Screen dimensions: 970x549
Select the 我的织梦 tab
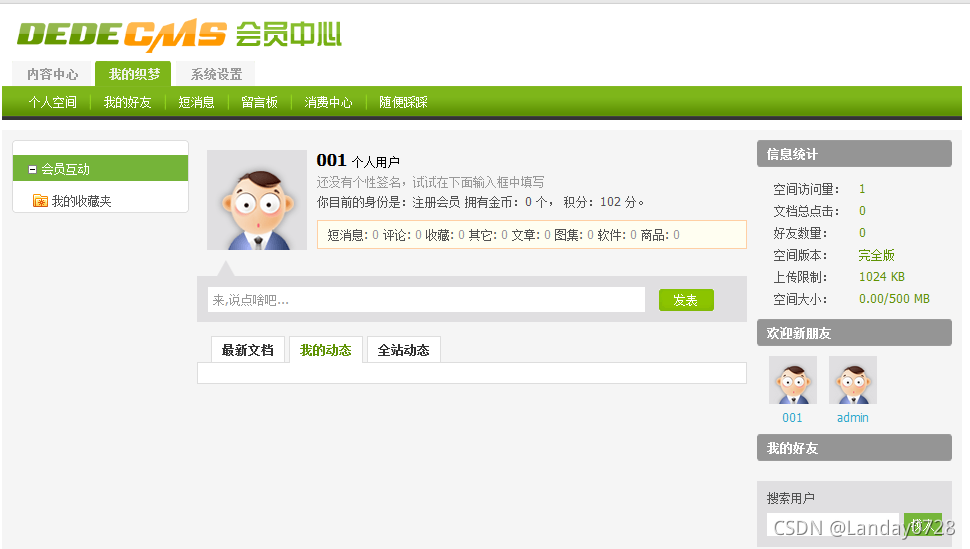(x=134, y=74)
